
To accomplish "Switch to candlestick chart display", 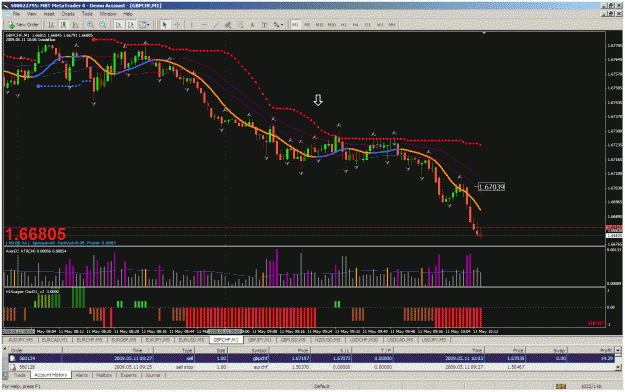I will click(x=63, y=25).
